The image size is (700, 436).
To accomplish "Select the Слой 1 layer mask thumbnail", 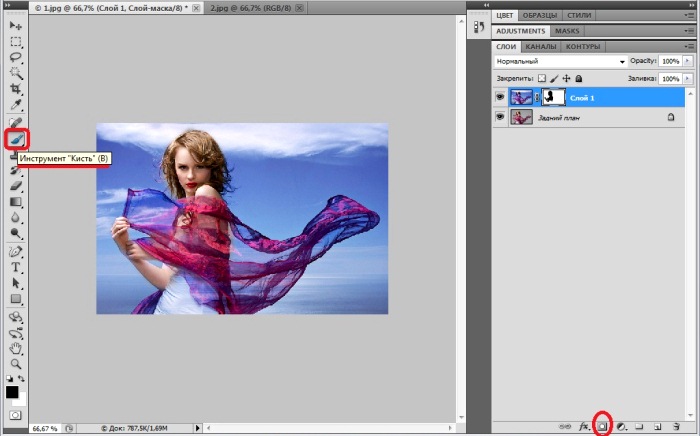I will 553,97.
